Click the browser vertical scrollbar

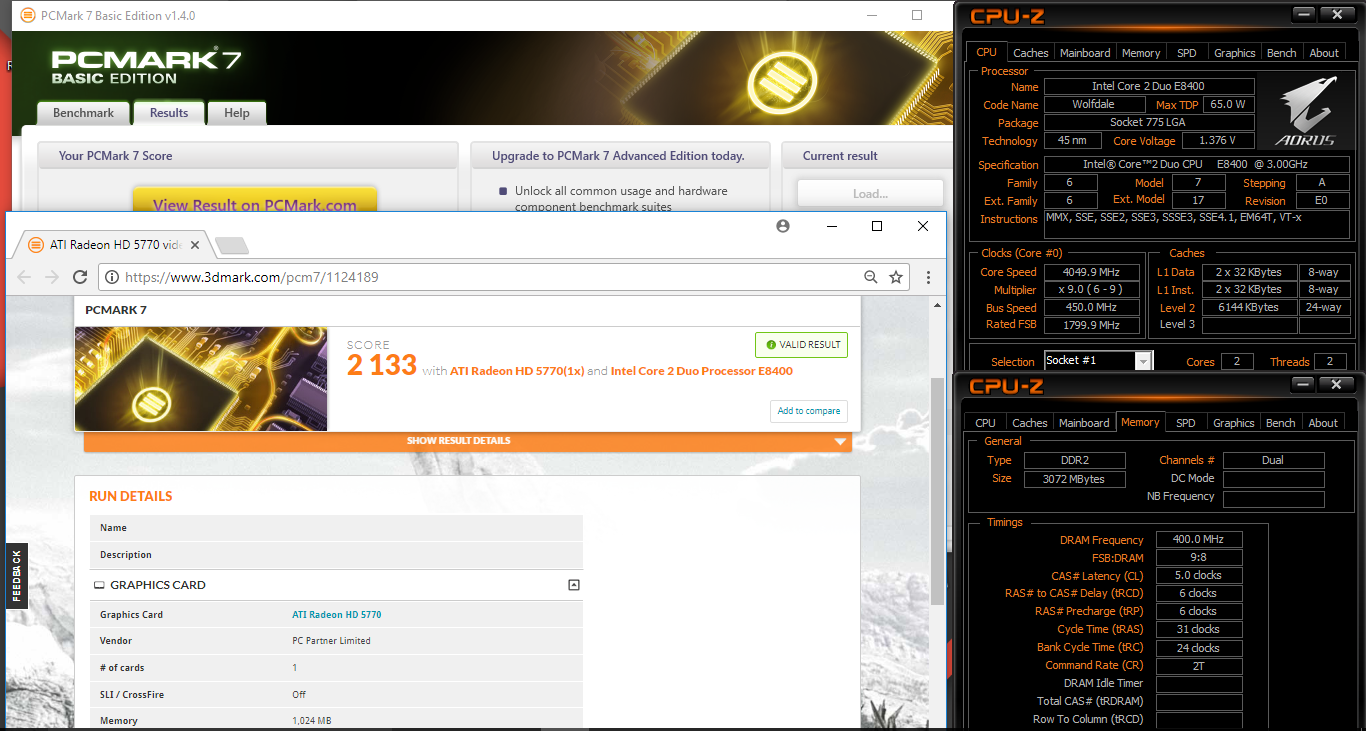(x=937, y=490)
